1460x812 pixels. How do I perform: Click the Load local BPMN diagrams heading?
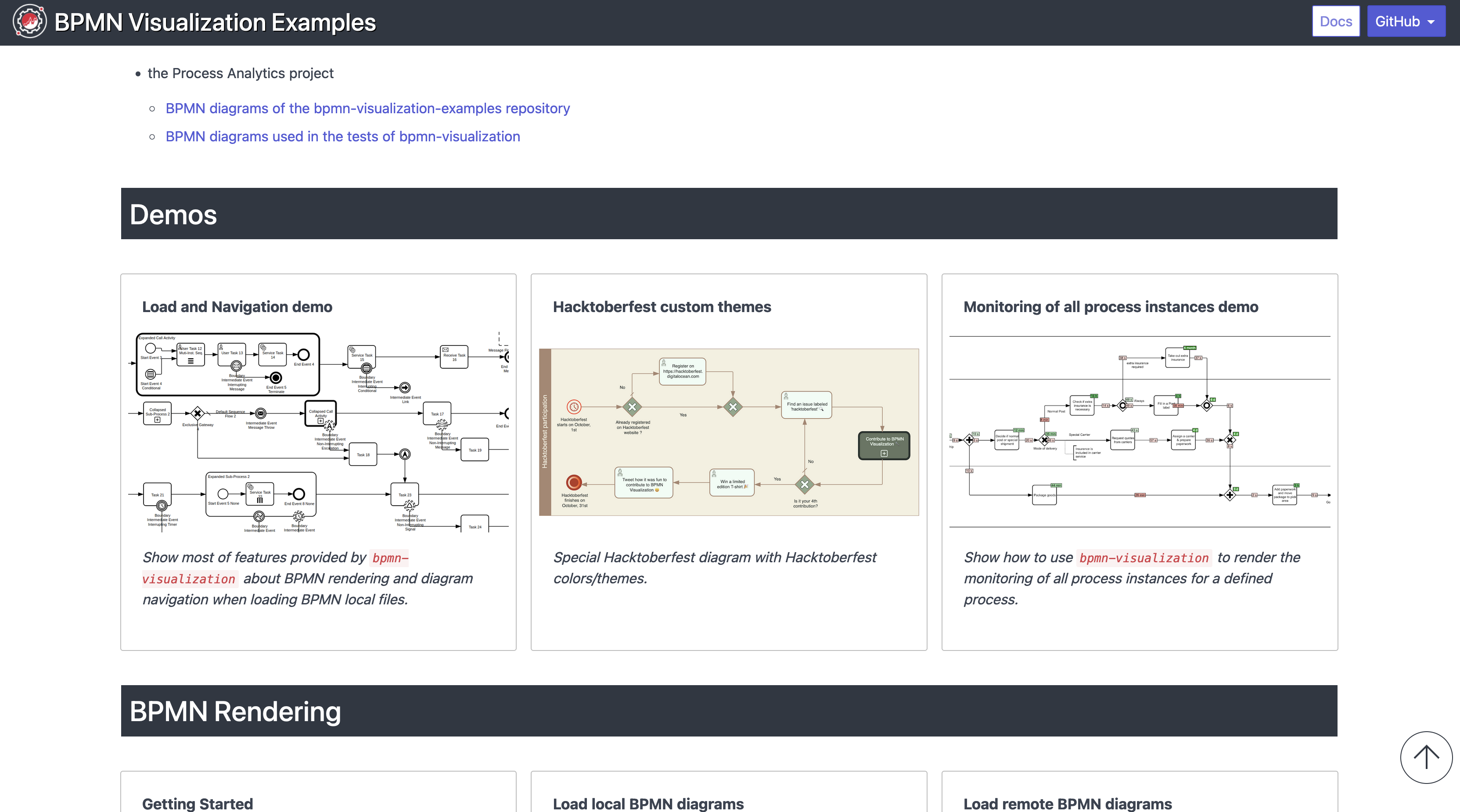pyautogui.click(x=648, y=804)
